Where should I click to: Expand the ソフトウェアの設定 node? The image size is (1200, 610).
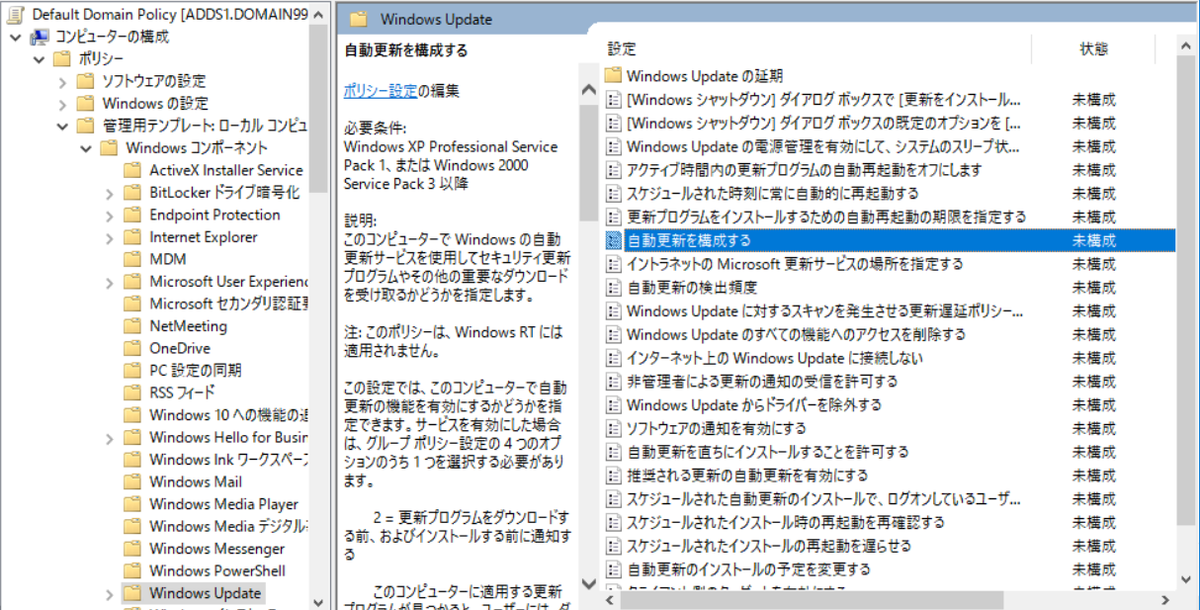(62, 81)
